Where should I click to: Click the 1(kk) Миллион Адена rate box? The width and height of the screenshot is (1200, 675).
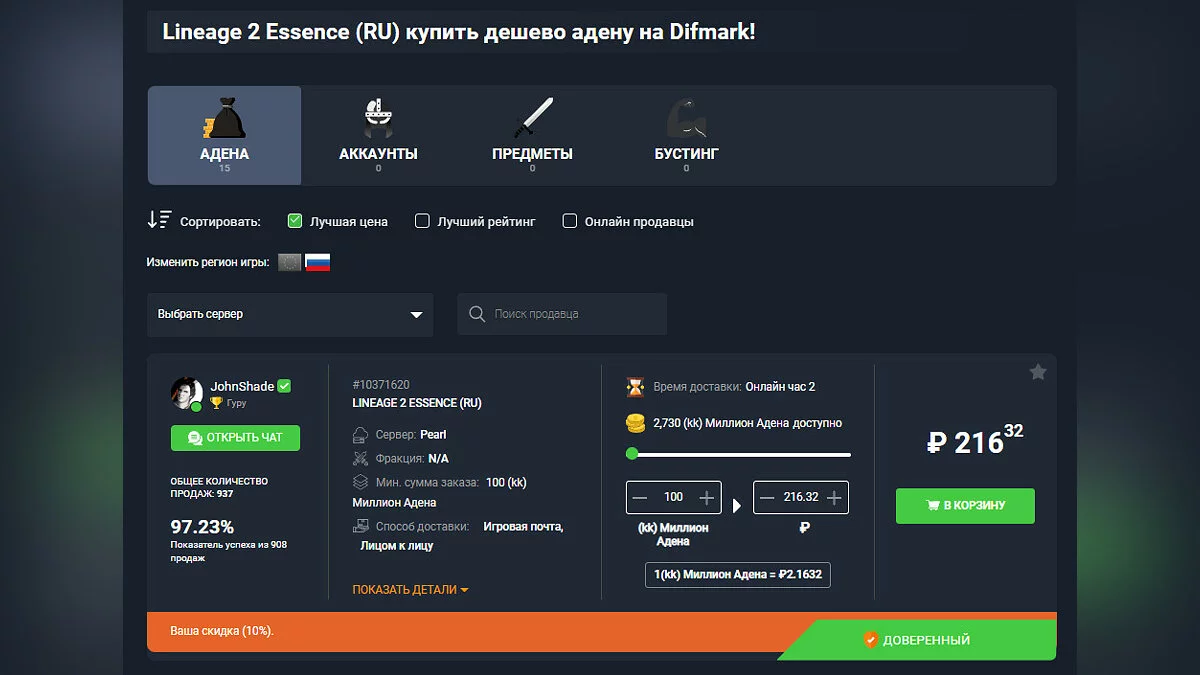(x=738, y=575)
